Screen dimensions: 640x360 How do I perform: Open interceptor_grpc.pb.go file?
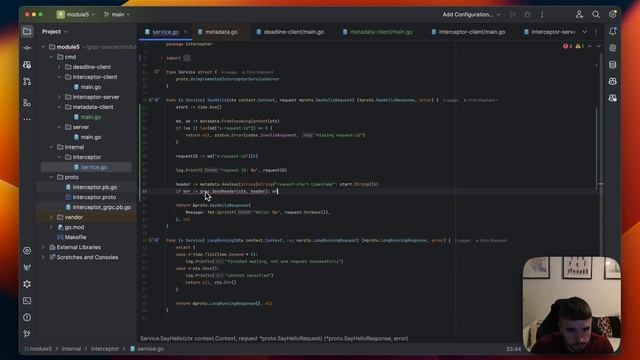98,207
